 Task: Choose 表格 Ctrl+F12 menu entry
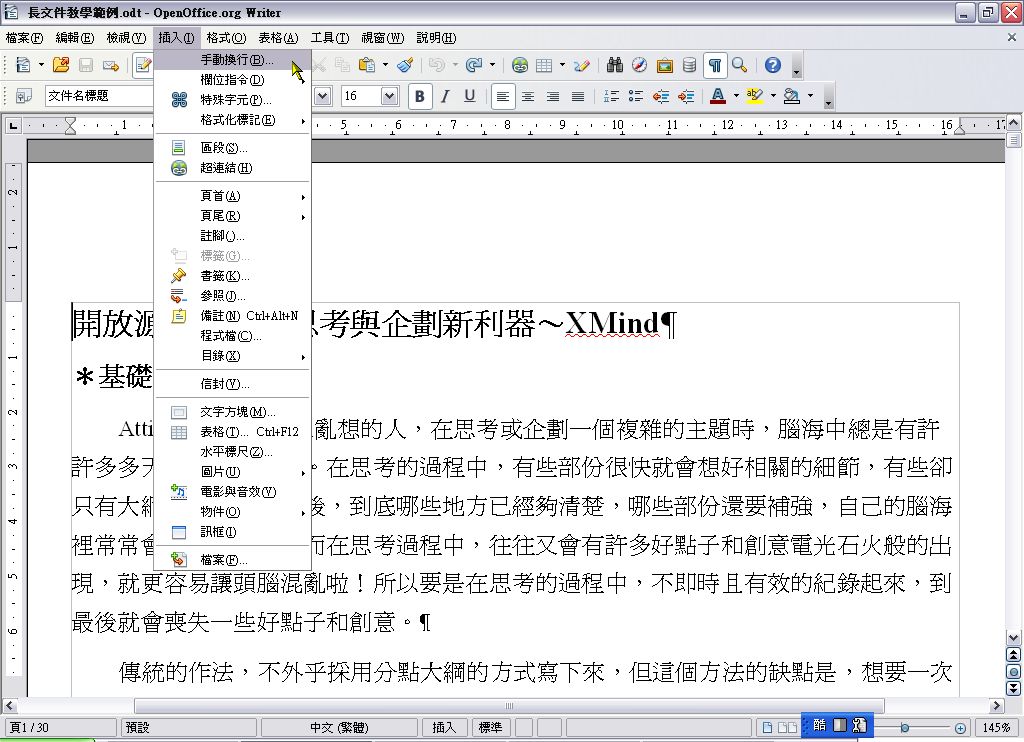tap(232, 432)
